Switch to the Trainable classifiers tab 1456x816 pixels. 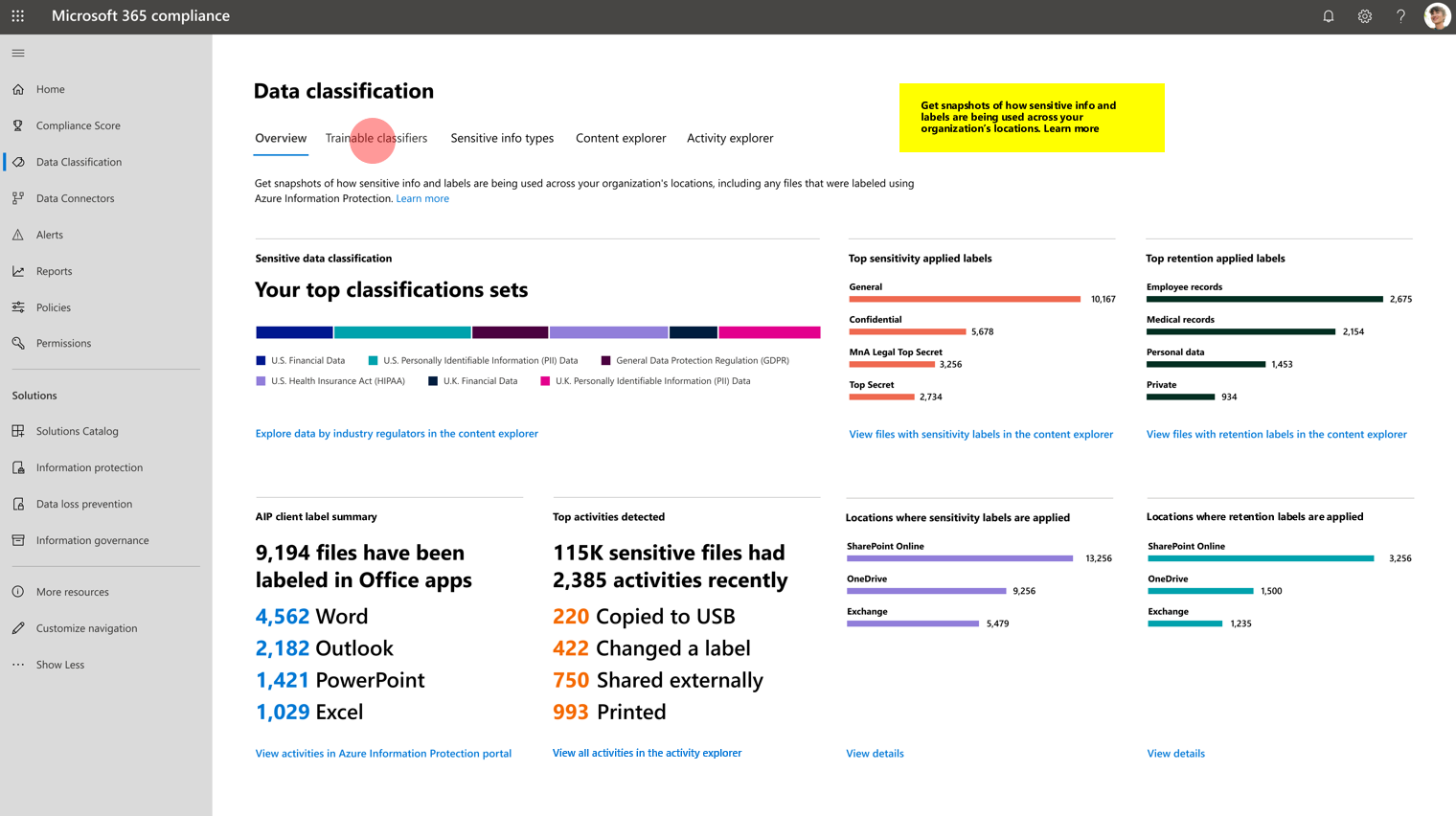point(375,138)
